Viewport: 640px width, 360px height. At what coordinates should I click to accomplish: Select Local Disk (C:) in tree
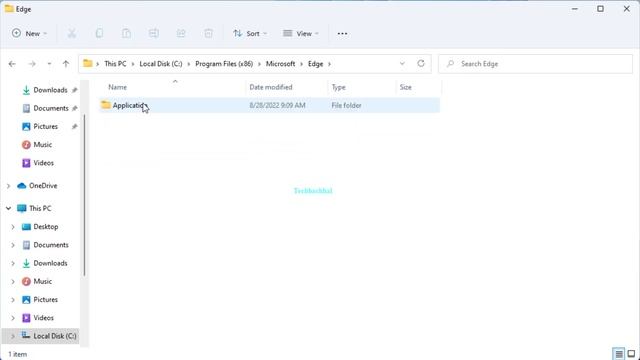[x=55, y=336]
